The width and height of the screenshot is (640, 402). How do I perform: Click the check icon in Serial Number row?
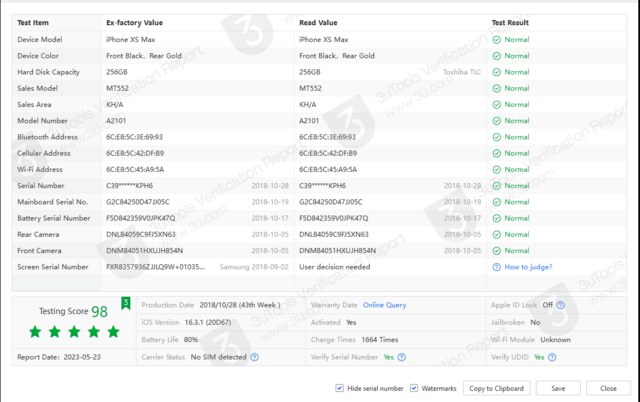[x=496, y=186]
